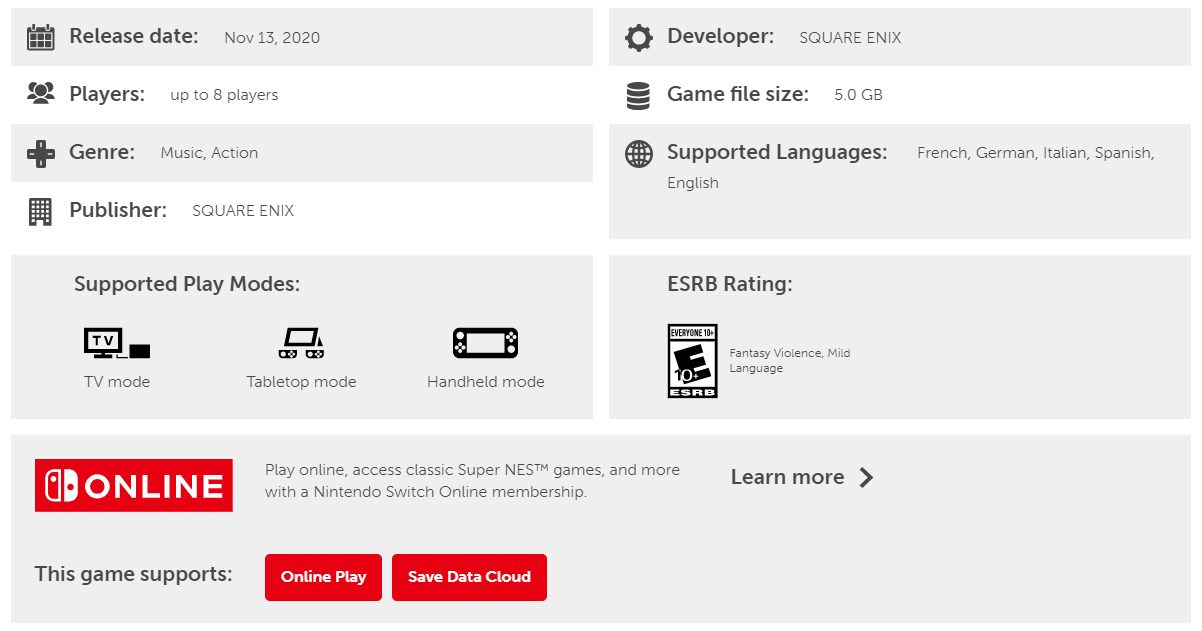The width and height of the screenshot is (1202, 631).
Task: Click the Genre d-pad icon
Action: pos(40,153)
